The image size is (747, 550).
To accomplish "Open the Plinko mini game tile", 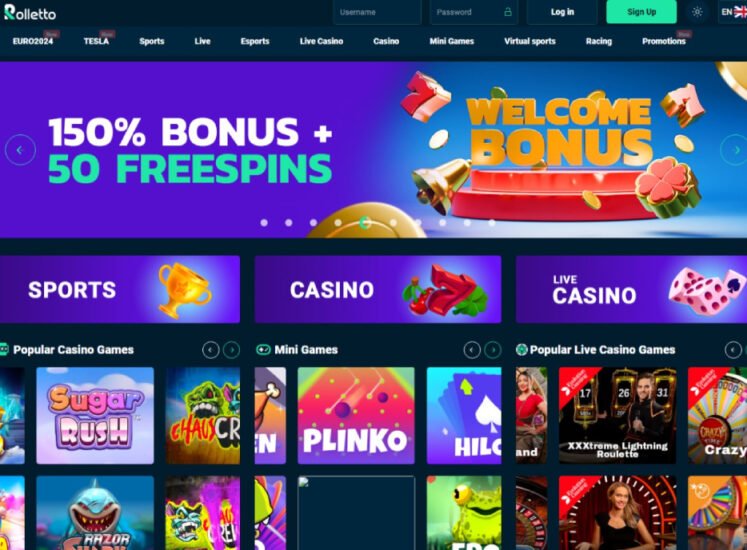I will [x=356, y=415].
